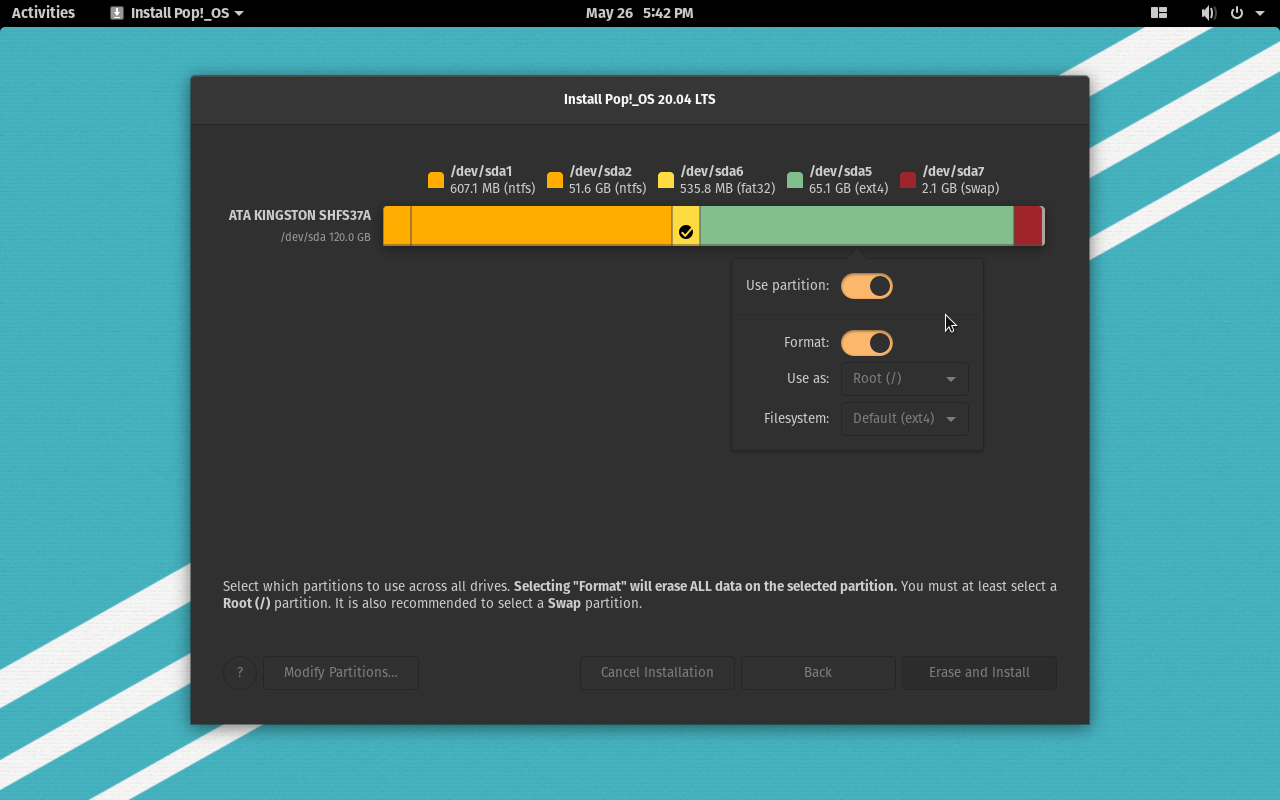Click the /dev/sda 120.0 GB drive label
1280x800 pixels.
pyautogui.click(x=326, y=237)
